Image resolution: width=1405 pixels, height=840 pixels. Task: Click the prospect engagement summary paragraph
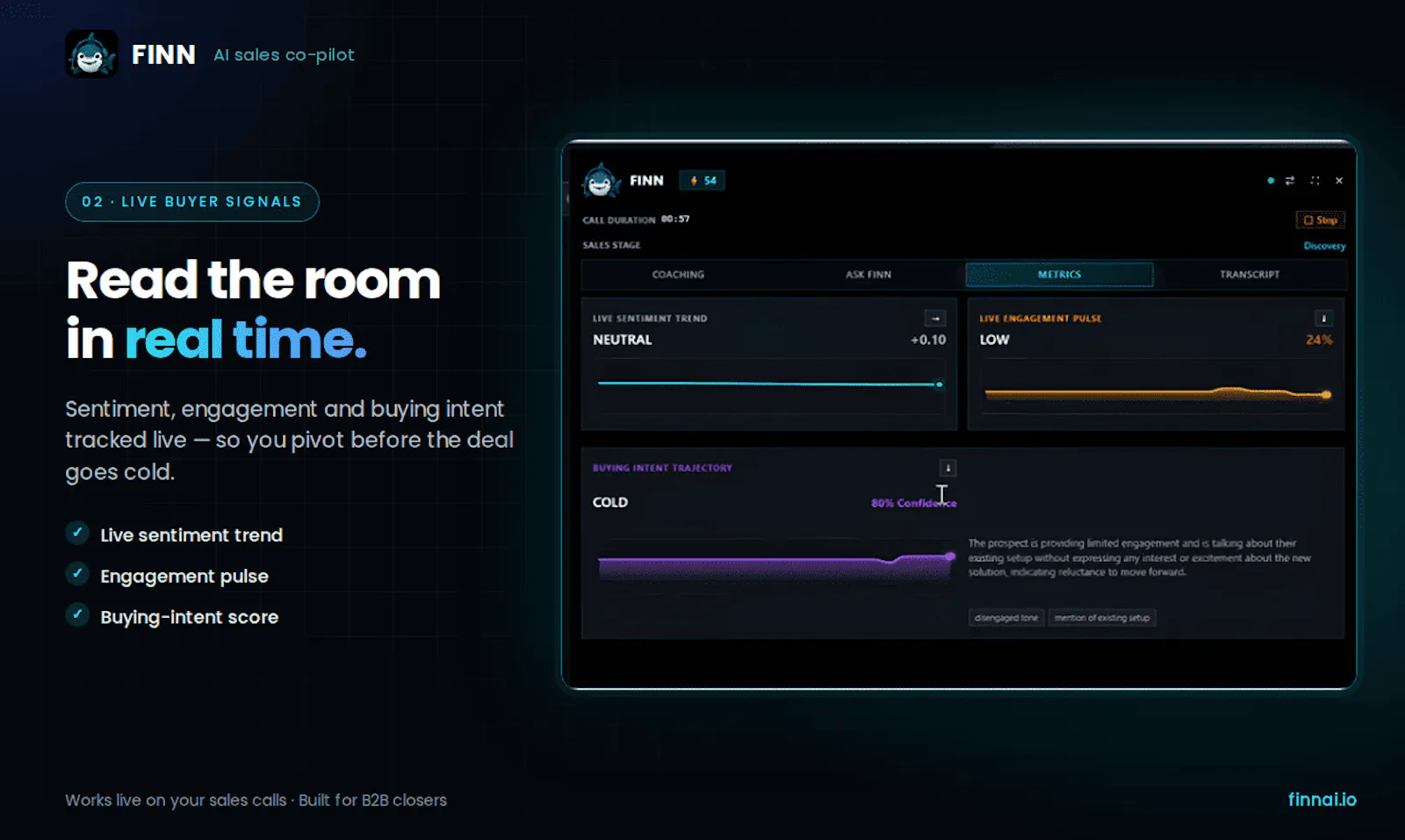tap(1140, 557)
